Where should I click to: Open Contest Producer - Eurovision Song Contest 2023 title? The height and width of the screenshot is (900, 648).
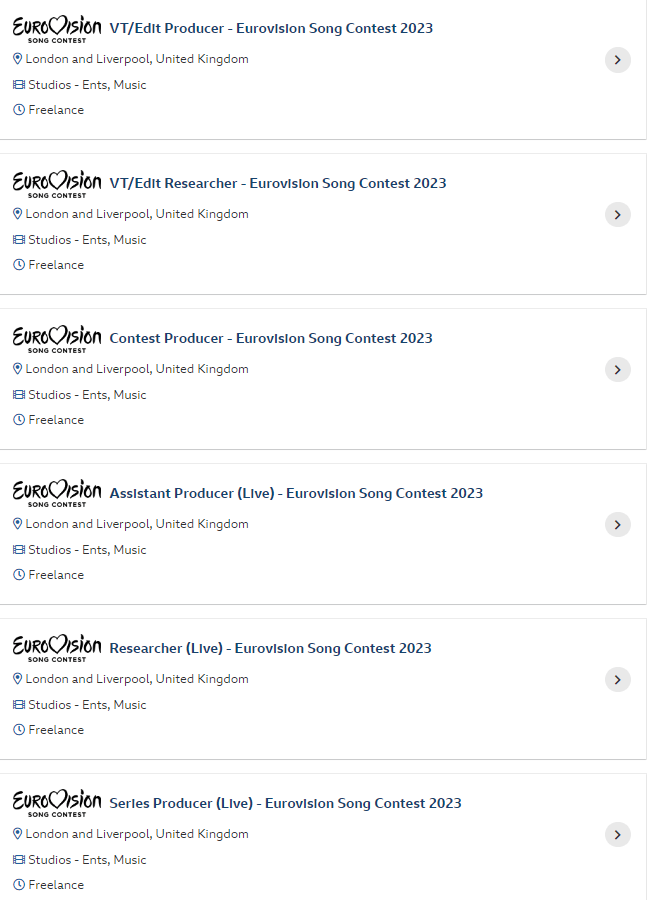tap(271, 338)
